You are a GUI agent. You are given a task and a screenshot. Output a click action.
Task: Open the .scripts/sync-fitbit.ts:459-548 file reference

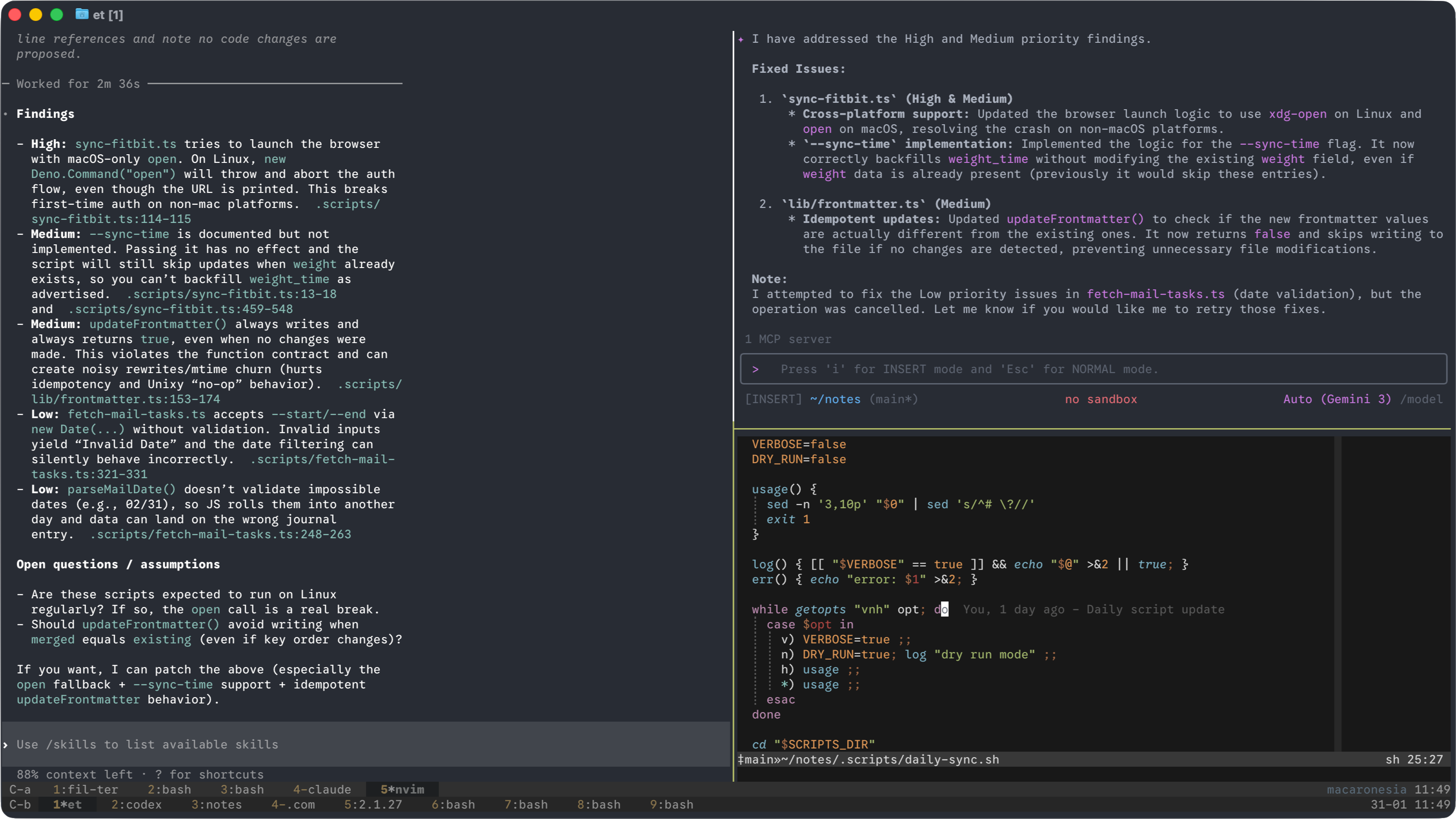pyautogui.click(x=180, y=309)
